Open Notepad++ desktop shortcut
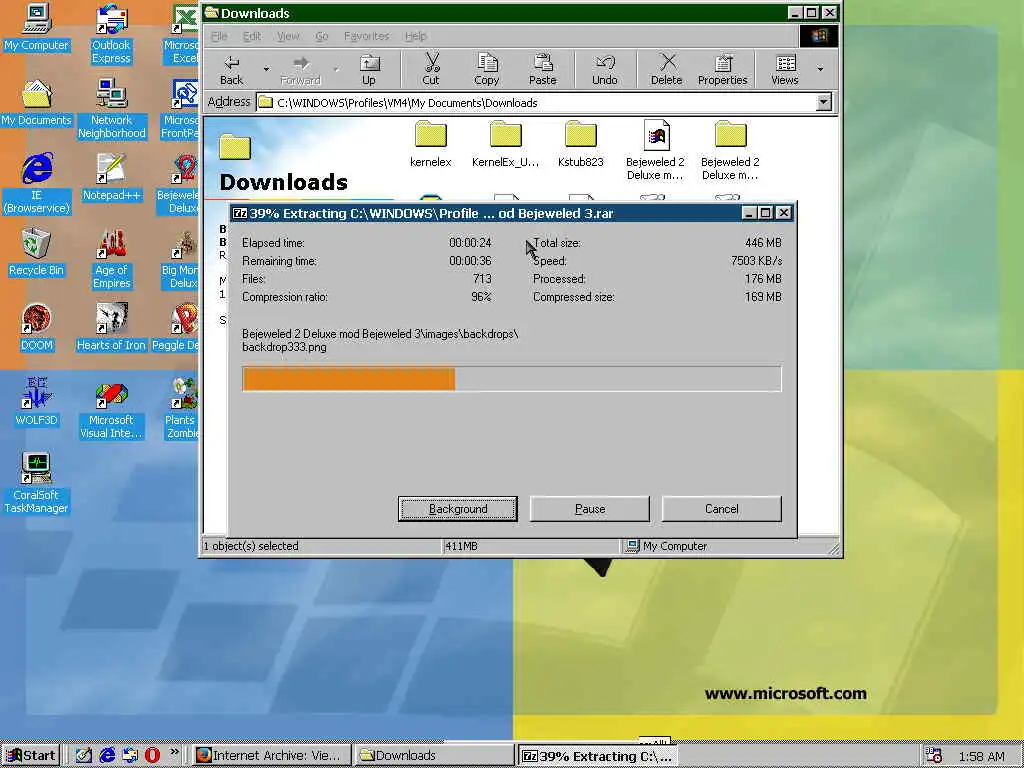 click(111, 177)
